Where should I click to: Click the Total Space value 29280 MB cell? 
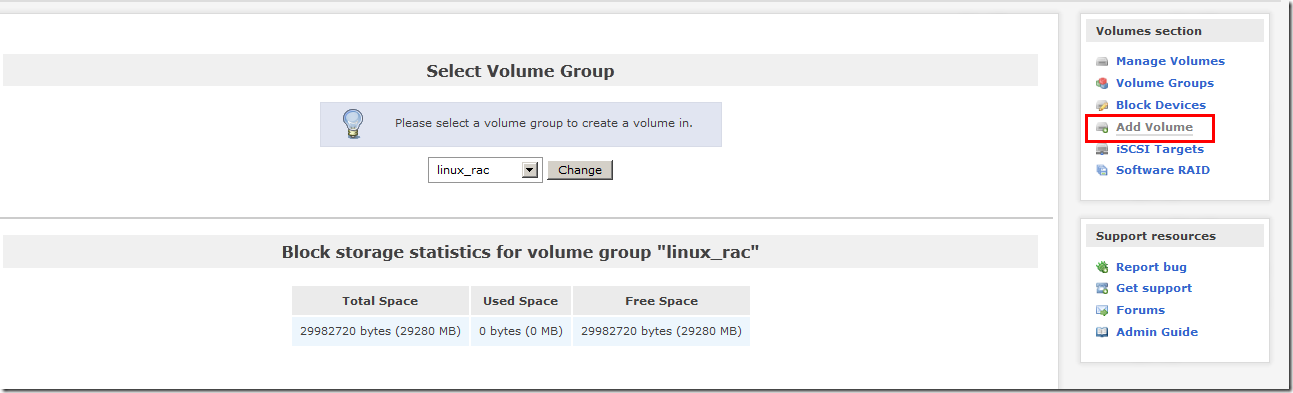380,331
